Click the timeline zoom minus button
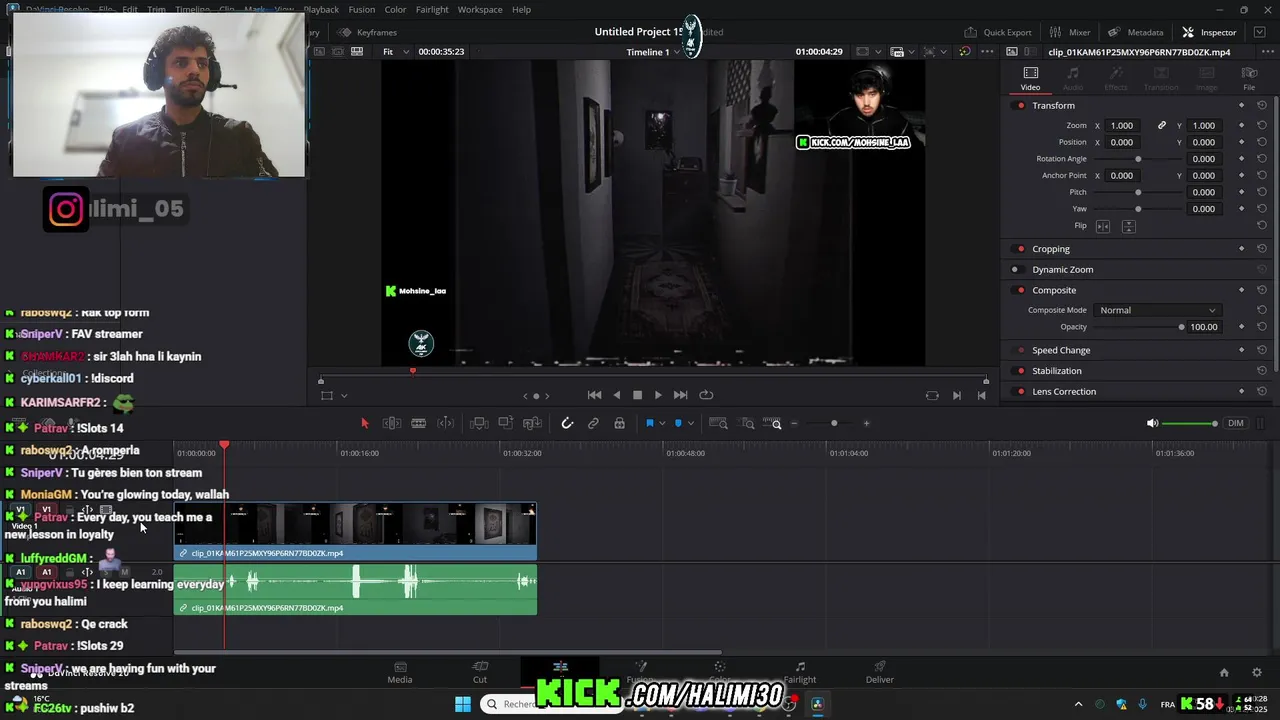 (x=795, y=423)
